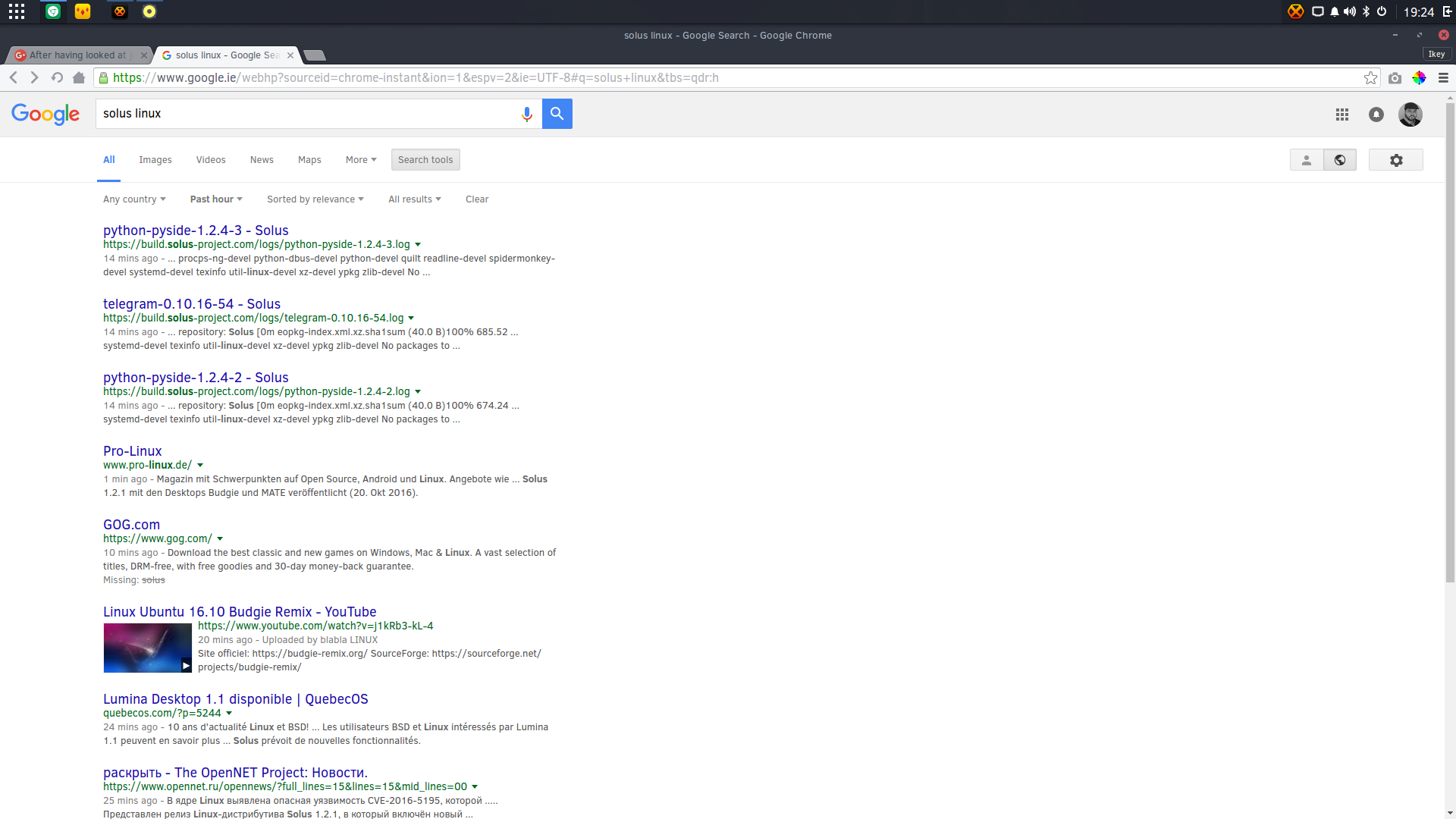Open the Any country filter dropdown
This screenshot has height=819, width=1456.
pos(134,199)
